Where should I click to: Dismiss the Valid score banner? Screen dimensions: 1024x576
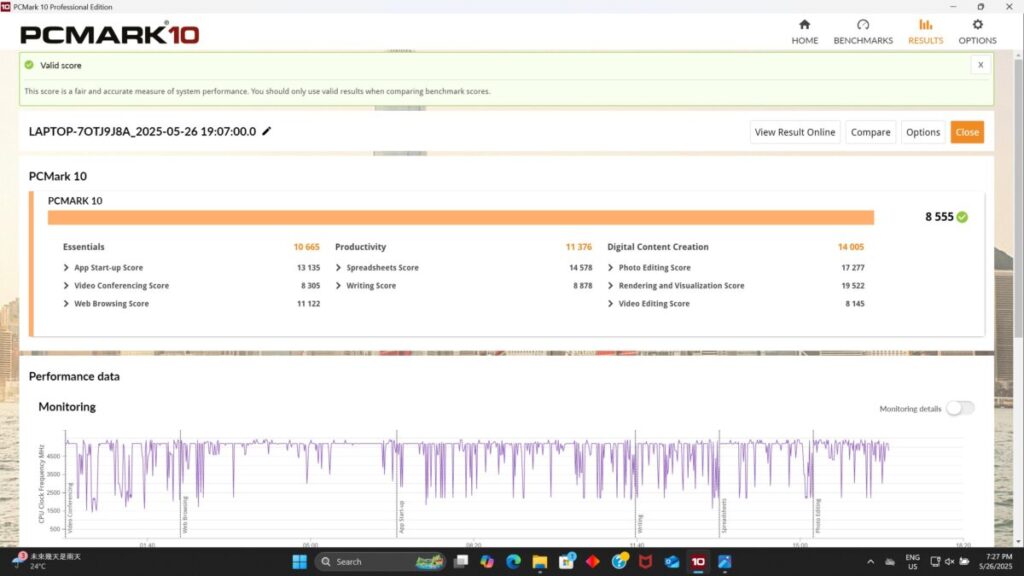[x=980, y=65]
